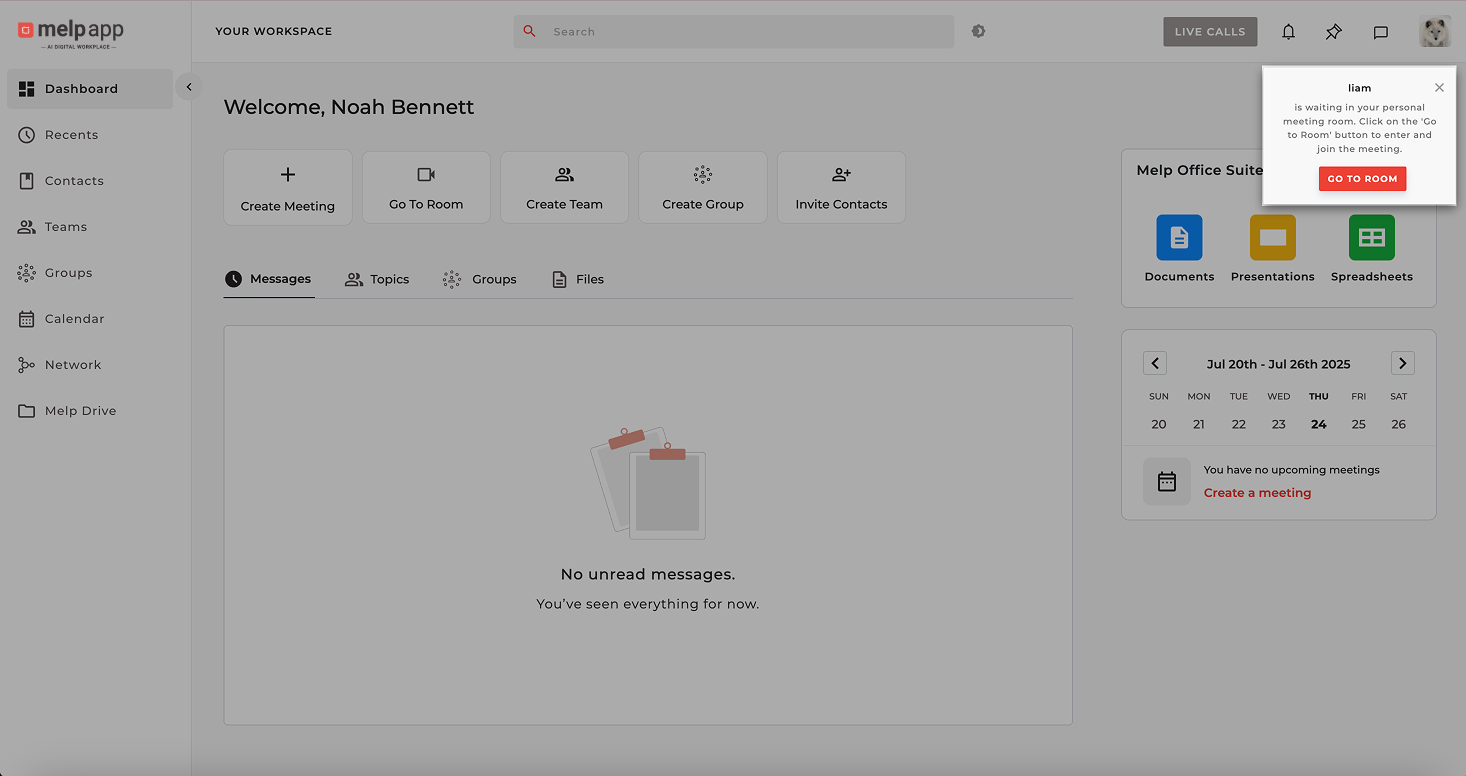Open the Spreadsheets icon in Office Suite

click(1371, 238)
